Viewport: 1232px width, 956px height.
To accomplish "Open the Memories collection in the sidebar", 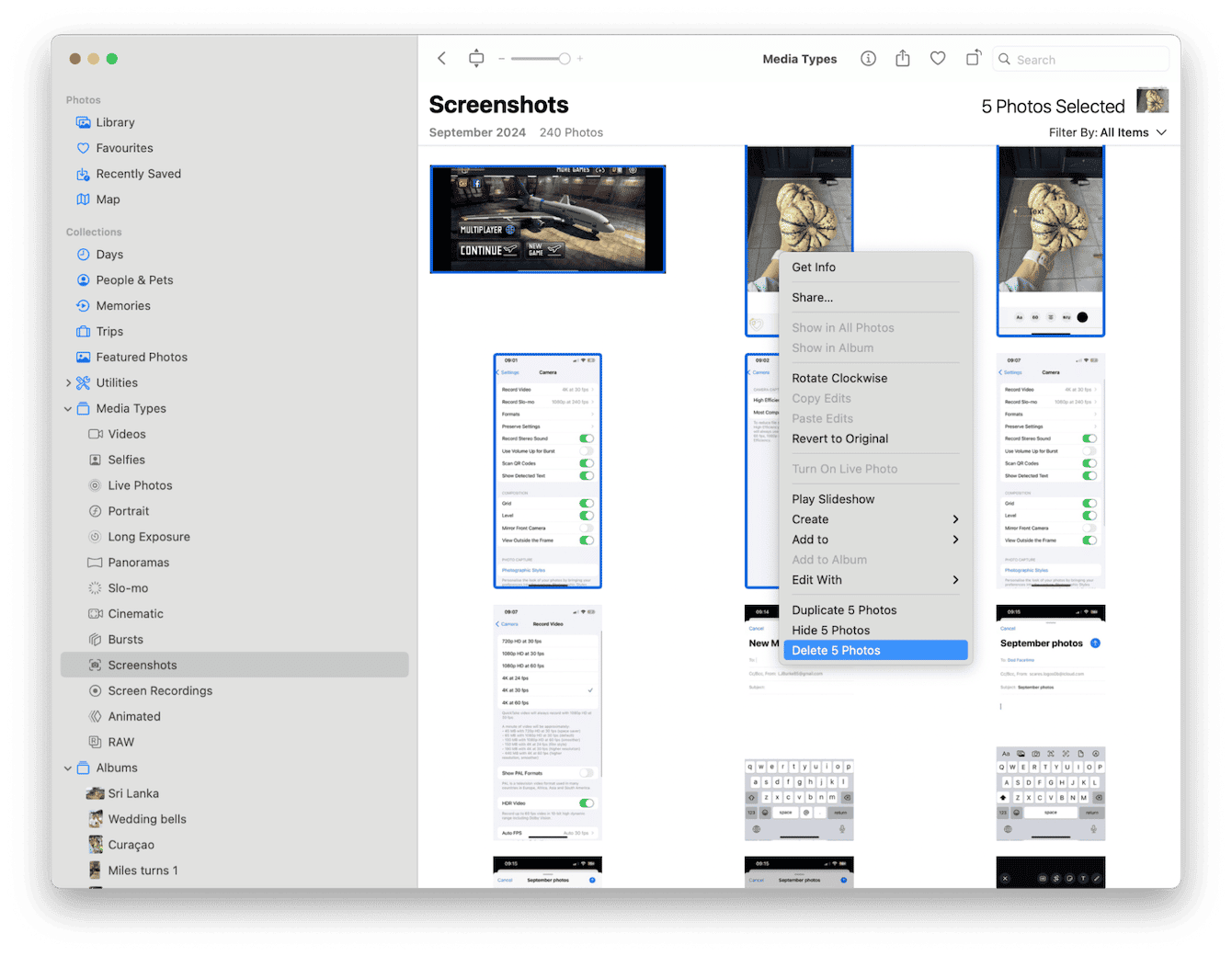I will (x=124, y=305).
